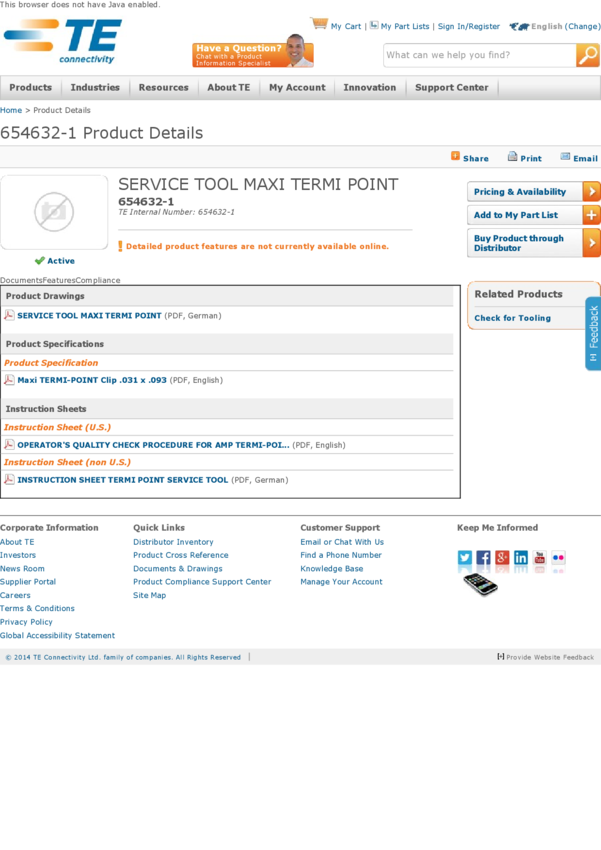The width and height of the screenshot is (601, 850).
Task: Switch to the Features tab
Action: 59,281
